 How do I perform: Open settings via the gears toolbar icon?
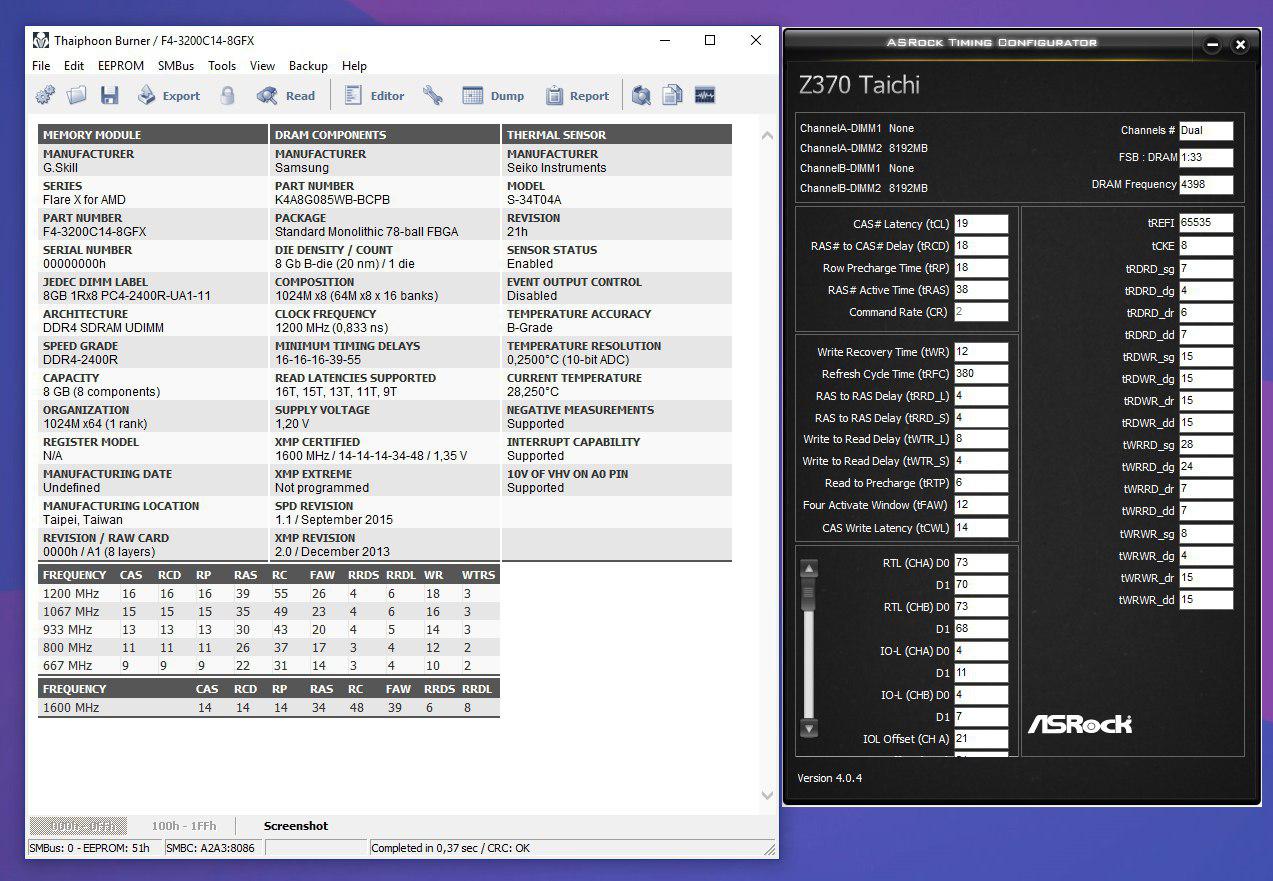(x=45, y=96)
